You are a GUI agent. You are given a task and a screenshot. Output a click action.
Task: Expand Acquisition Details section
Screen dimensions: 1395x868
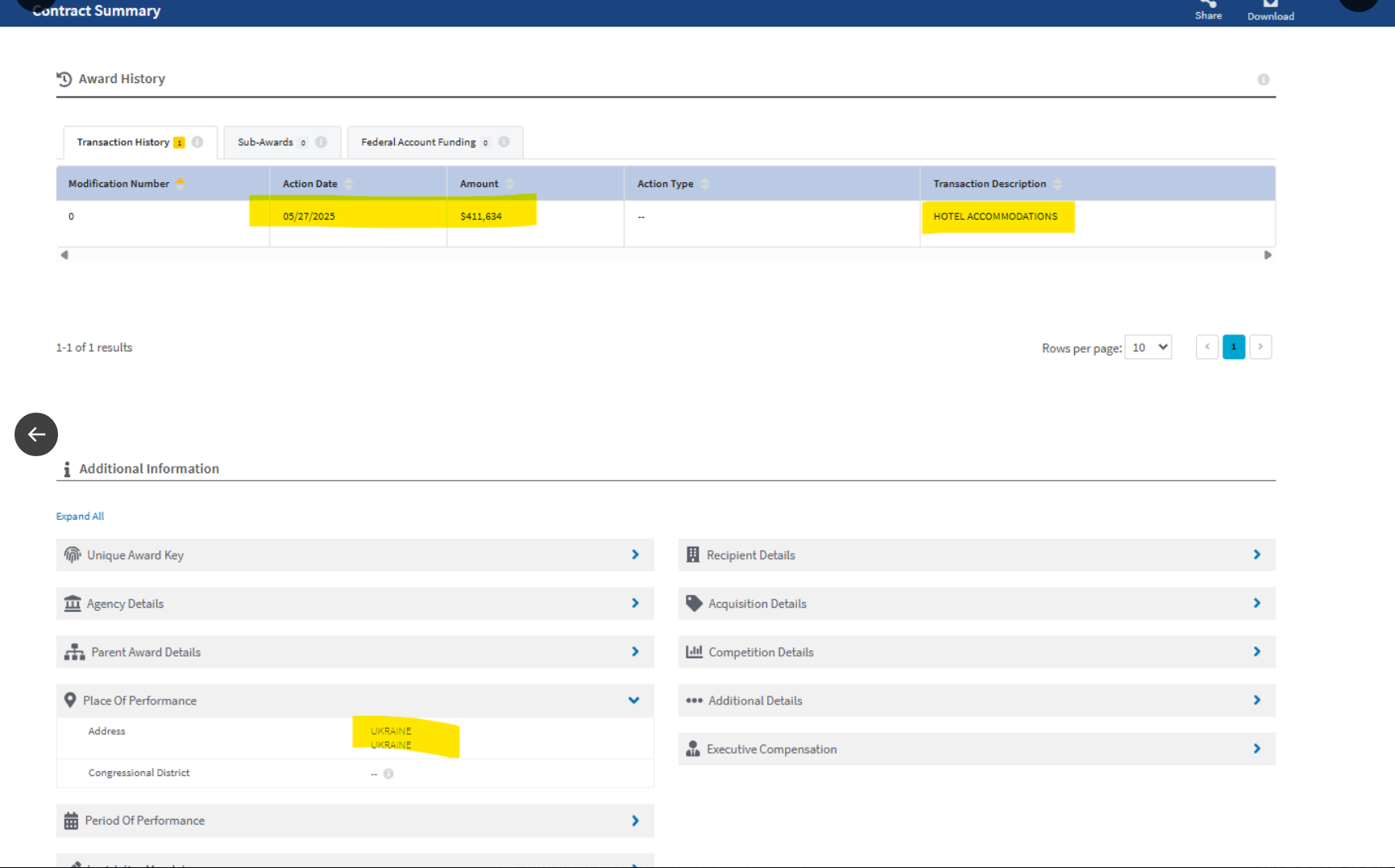pos(977,604)
